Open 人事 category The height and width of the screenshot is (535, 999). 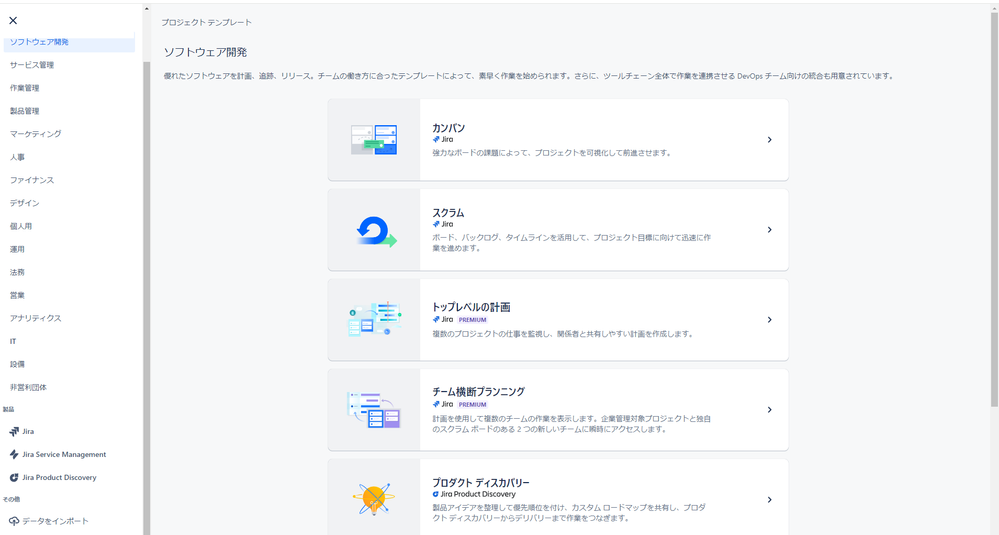click(17, 157)
